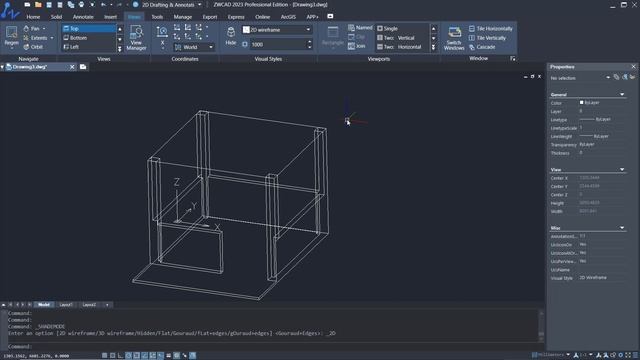The width and height of the screenshot is (640, 360).
Task: Expand the Views list gallery
Action: 120,49
